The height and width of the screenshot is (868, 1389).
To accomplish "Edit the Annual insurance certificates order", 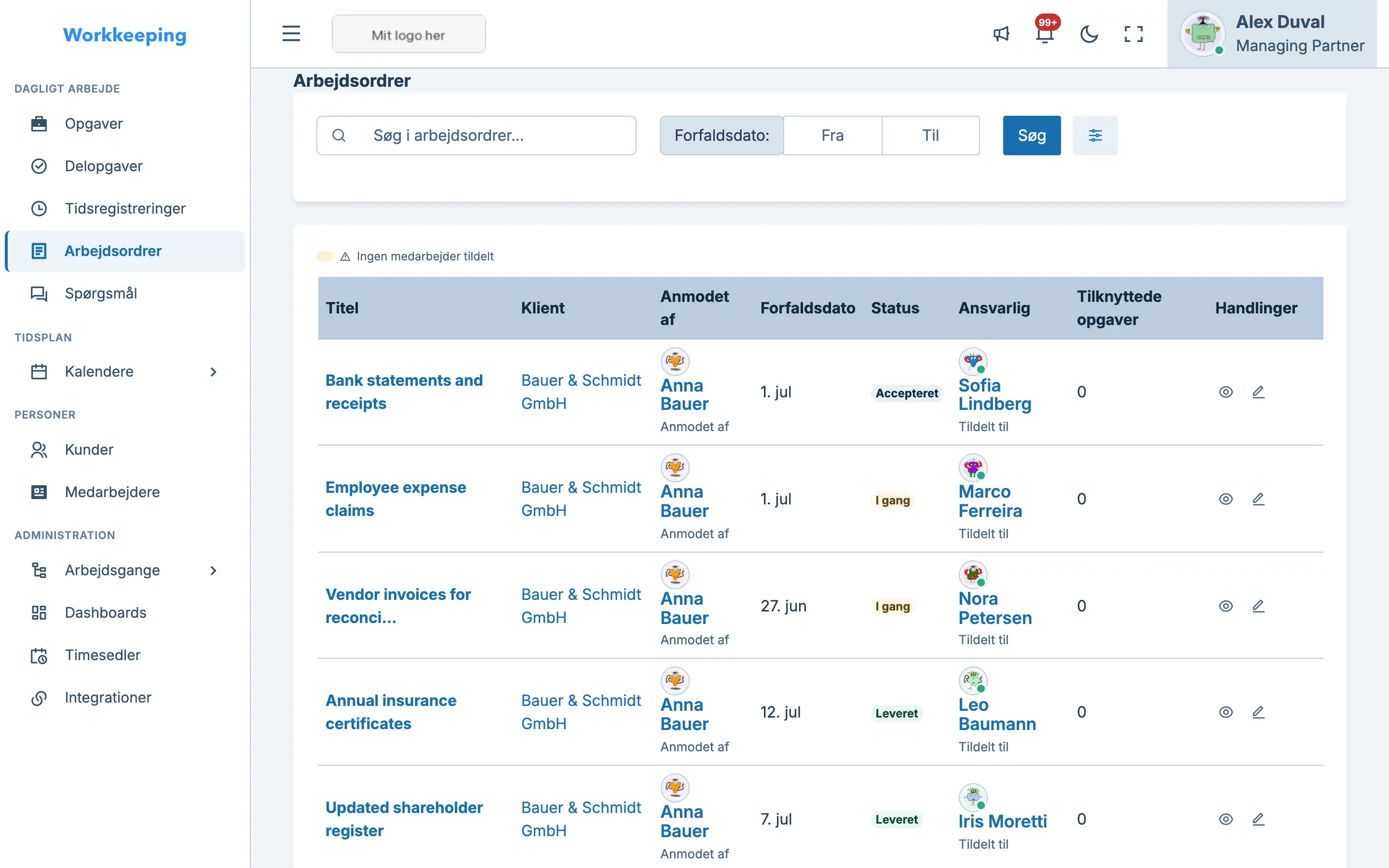I will point(1258,712).
